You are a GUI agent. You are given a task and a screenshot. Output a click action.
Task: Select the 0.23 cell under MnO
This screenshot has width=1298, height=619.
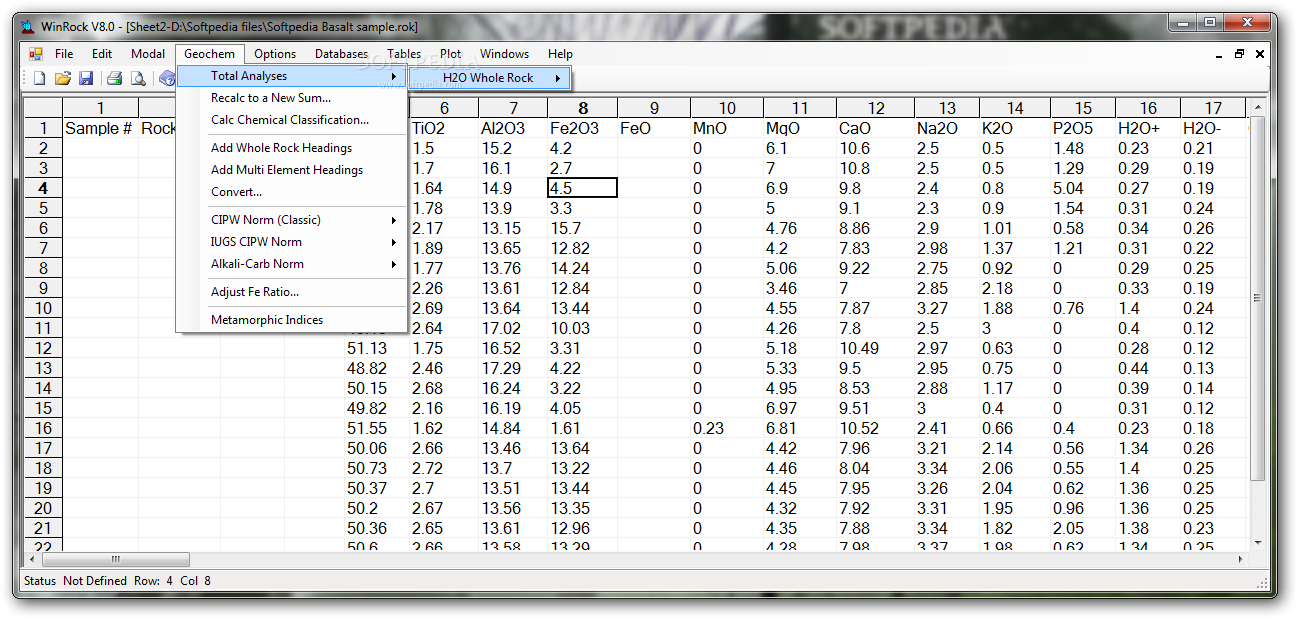point(727,428)
